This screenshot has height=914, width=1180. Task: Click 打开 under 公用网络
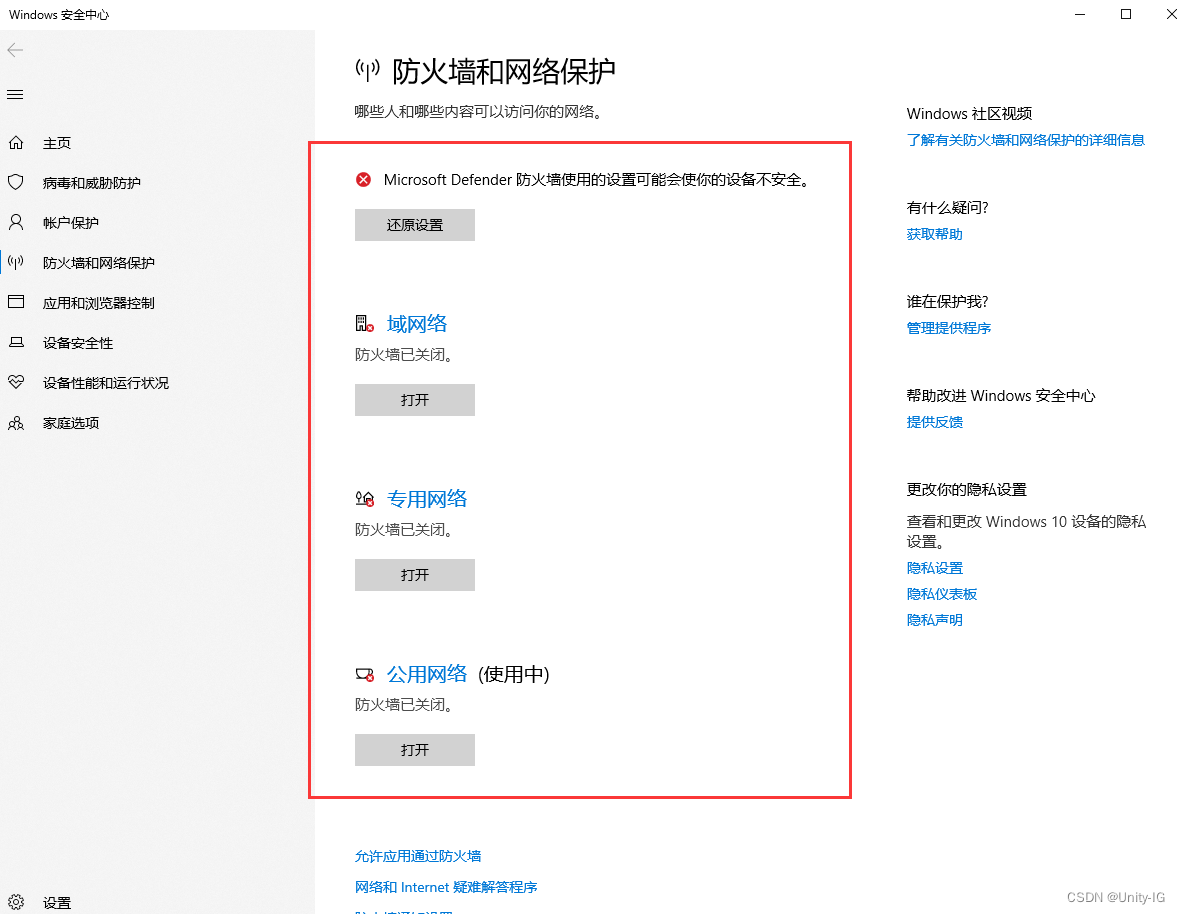point(415,750)
